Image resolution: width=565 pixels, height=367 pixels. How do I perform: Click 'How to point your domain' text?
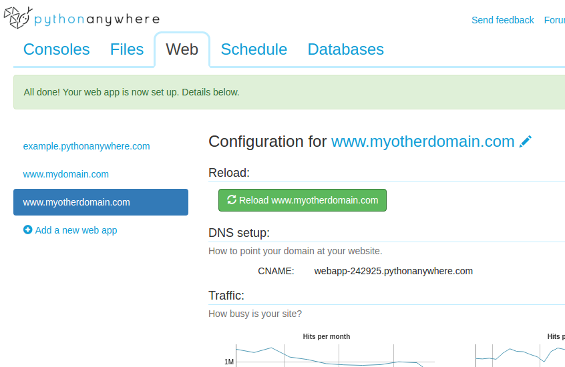coord(295,251)
